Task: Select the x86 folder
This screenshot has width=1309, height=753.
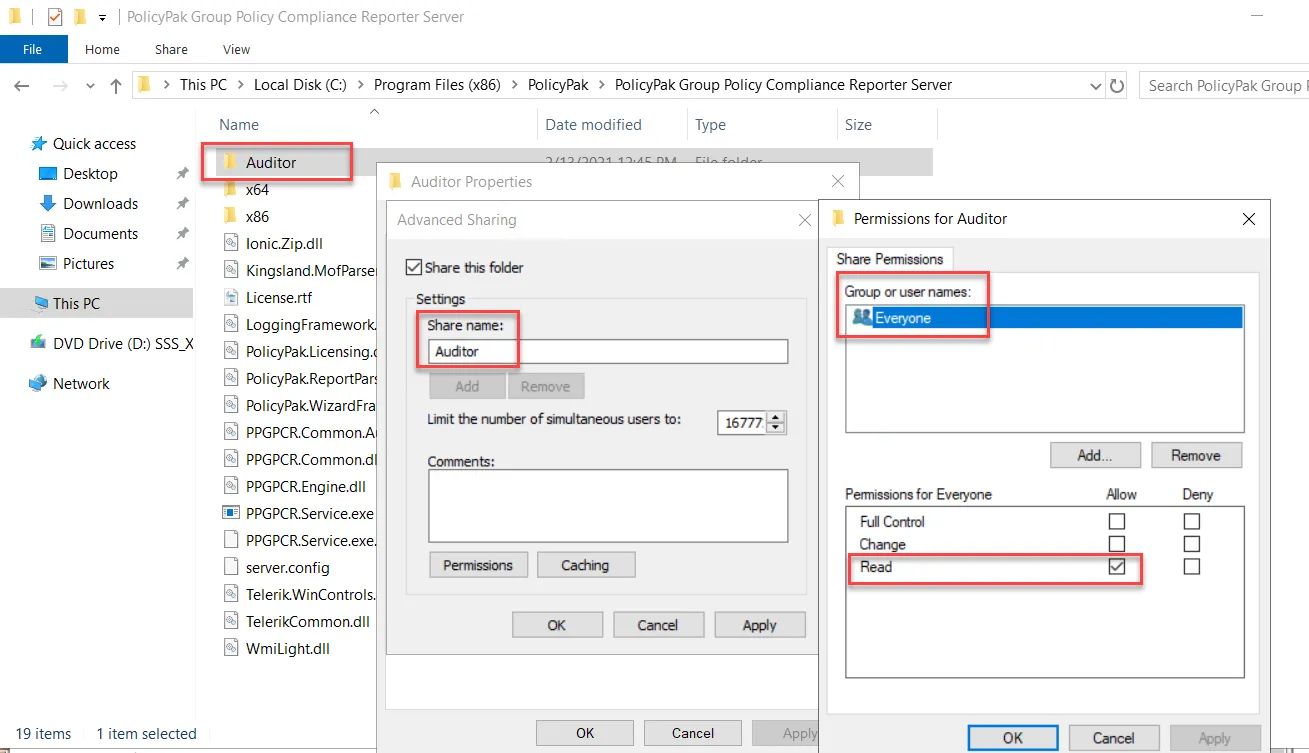Action: (257, 216)
